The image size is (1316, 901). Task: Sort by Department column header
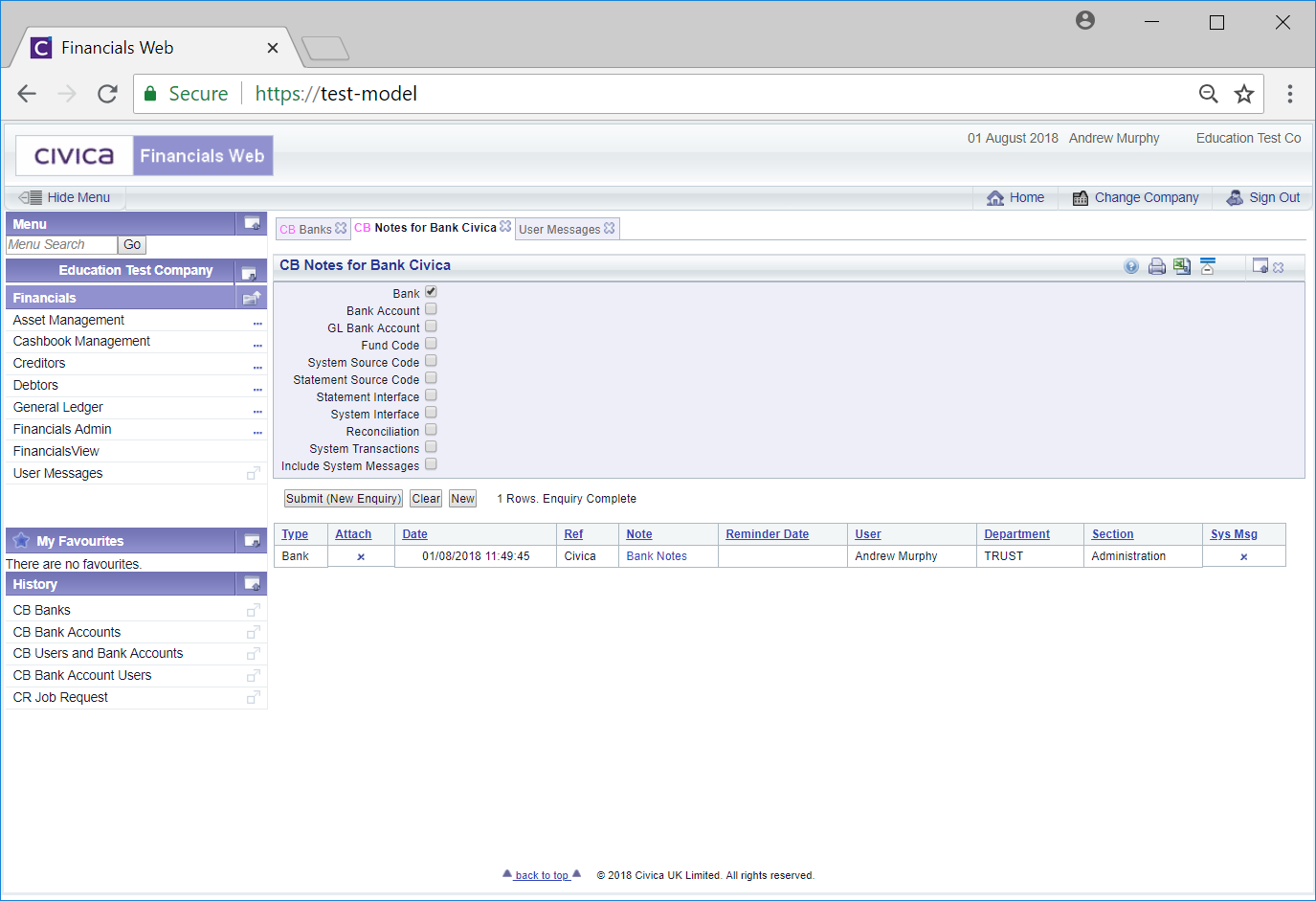(x=1016, y=534)
